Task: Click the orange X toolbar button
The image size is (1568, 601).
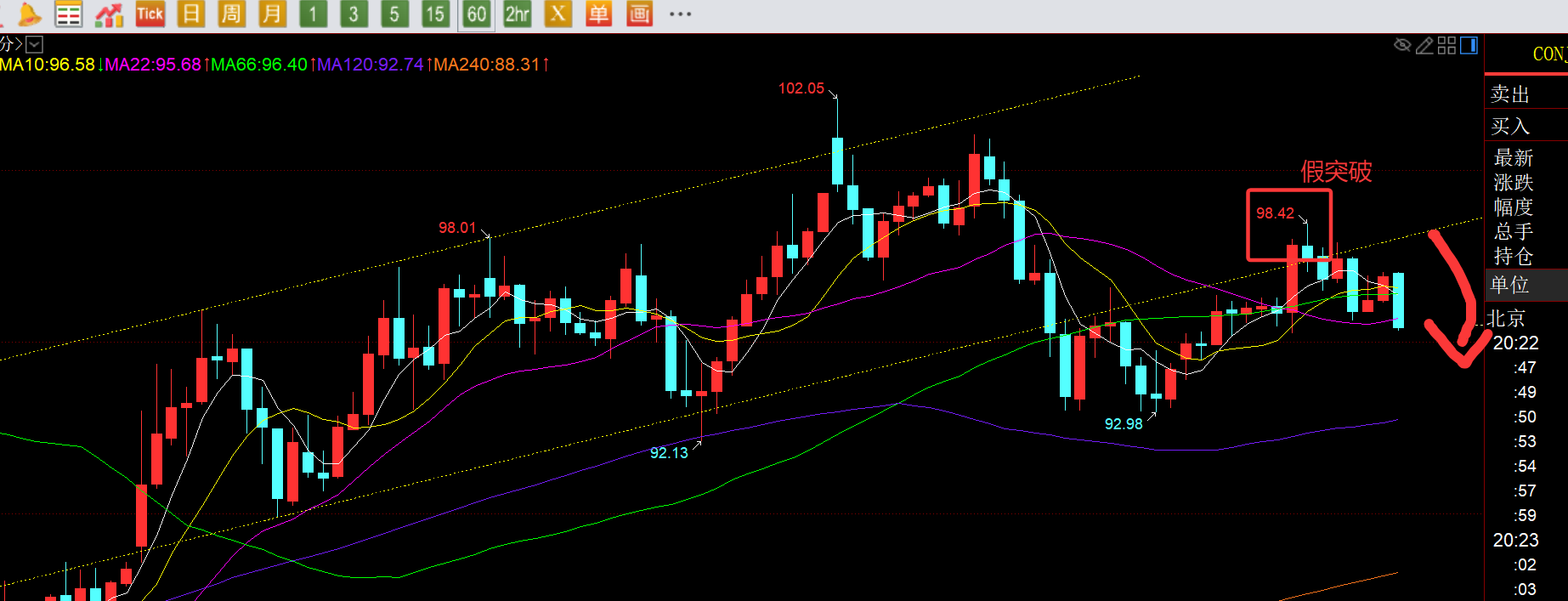Action: tap(558, 14)
